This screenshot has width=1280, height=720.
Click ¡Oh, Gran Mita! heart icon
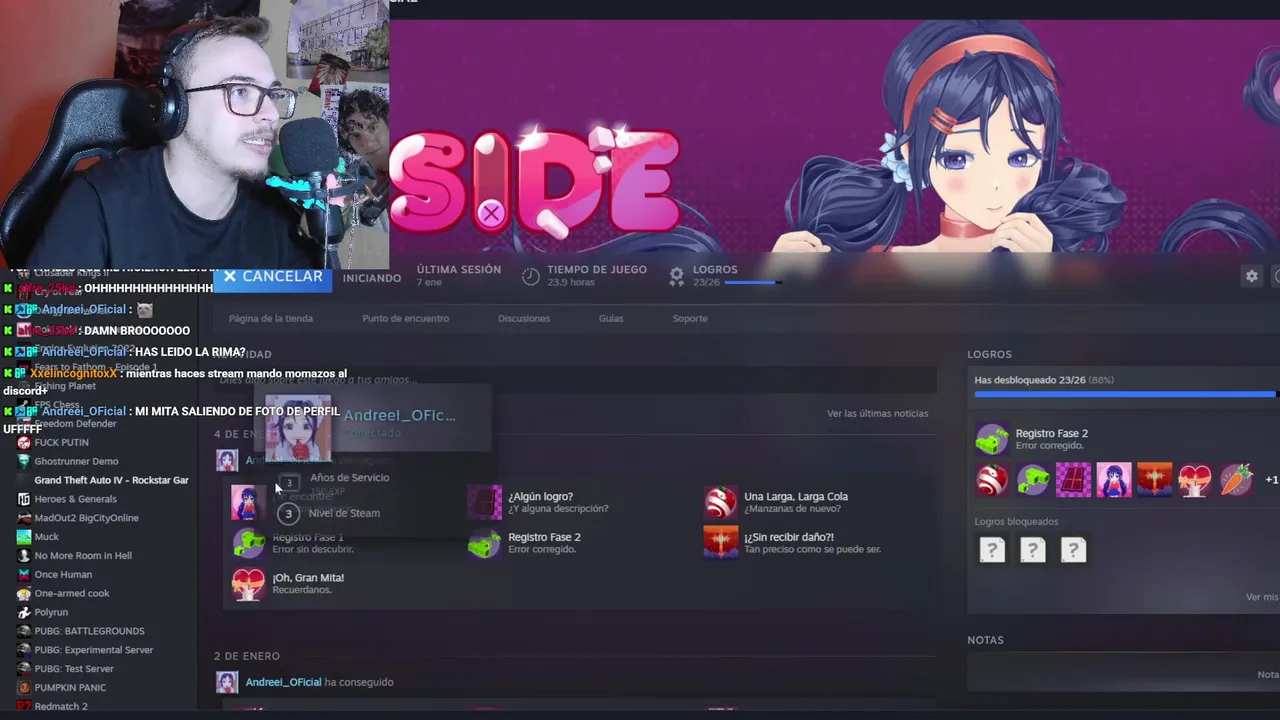248,583
